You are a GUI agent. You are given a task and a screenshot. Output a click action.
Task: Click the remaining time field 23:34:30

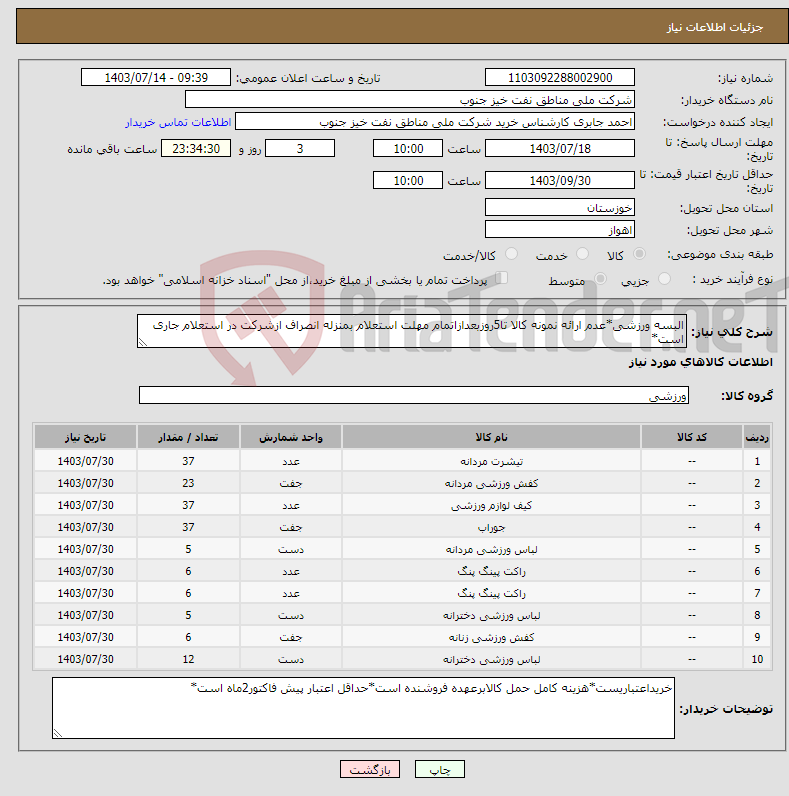(196, 148)
